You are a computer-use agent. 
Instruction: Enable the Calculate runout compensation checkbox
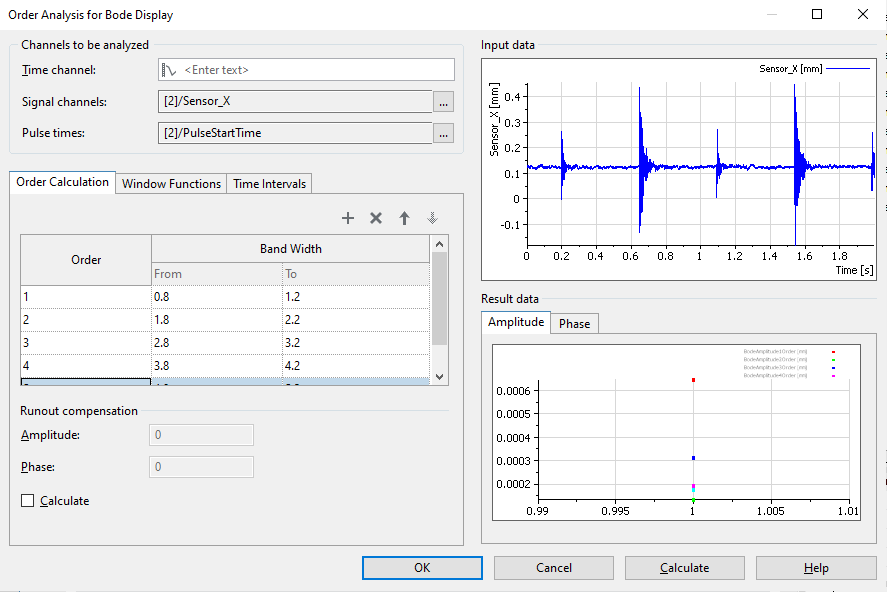pos(28,501)
